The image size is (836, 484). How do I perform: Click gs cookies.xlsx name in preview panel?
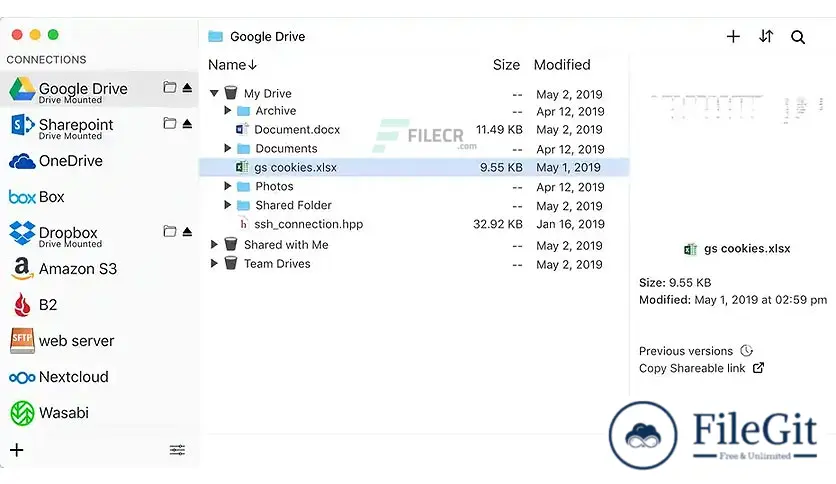click(x=747, y=248)
